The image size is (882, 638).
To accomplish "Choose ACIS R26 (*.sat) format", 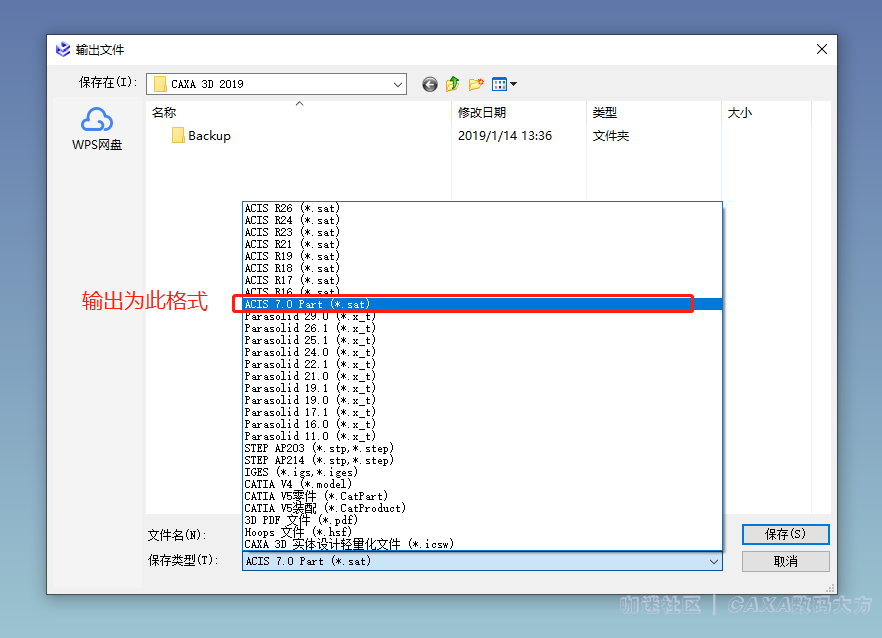I will point(482,208).
